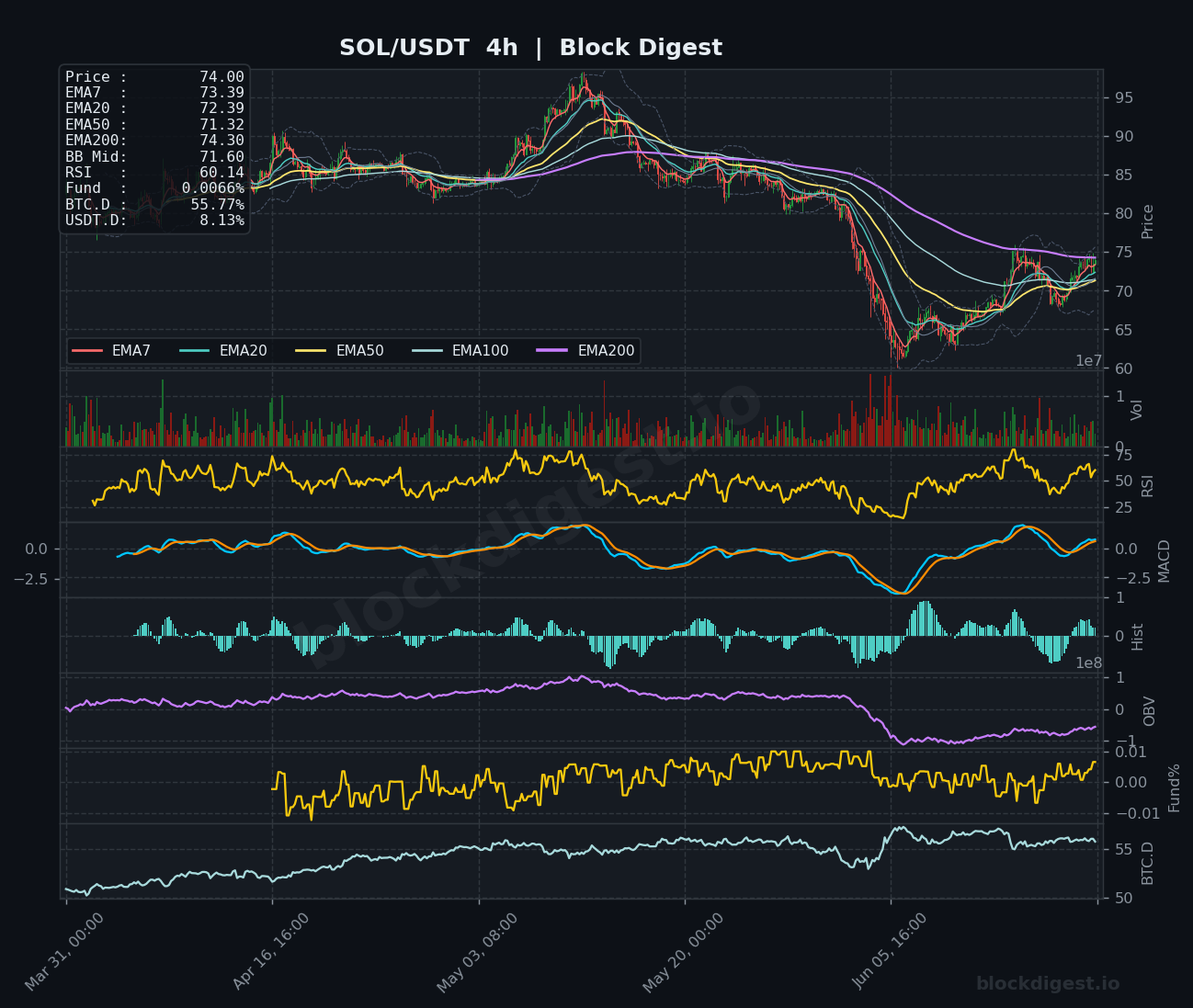
Task: Click the EMA200 : 74.30 info row
Action: click(x=154, y=141)
